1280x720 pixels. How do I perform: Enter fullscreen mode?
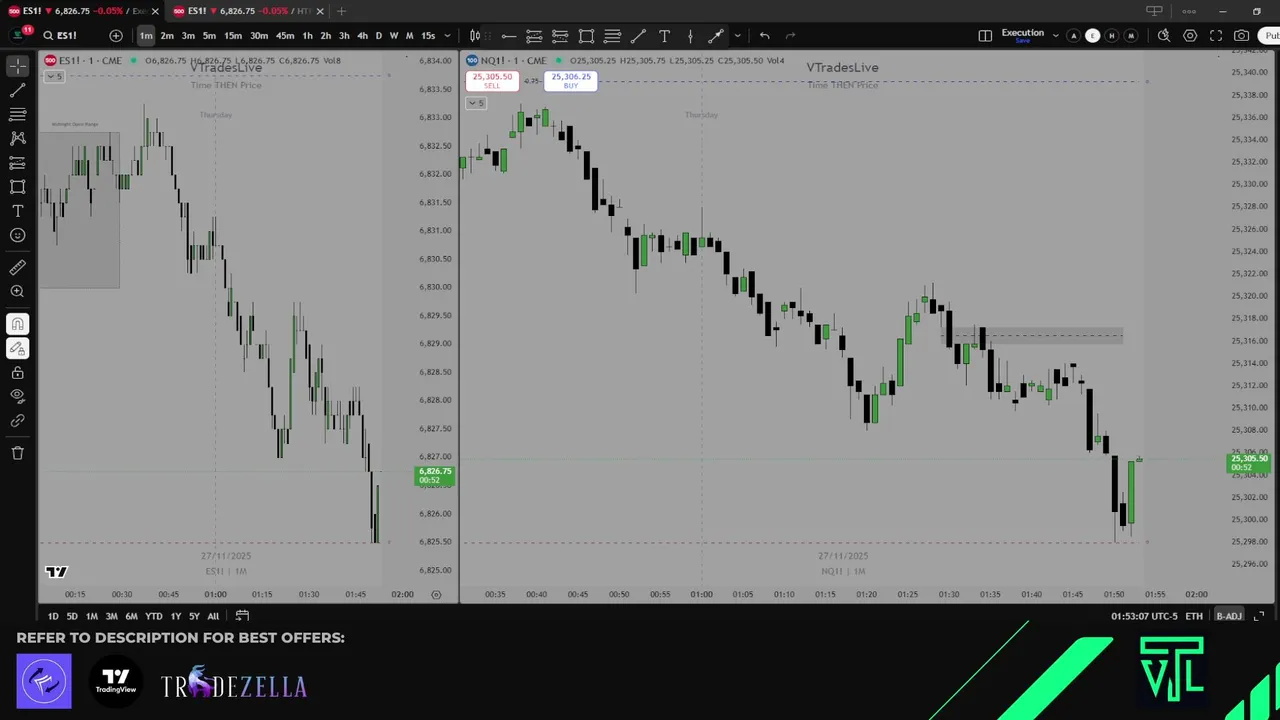1216,35
